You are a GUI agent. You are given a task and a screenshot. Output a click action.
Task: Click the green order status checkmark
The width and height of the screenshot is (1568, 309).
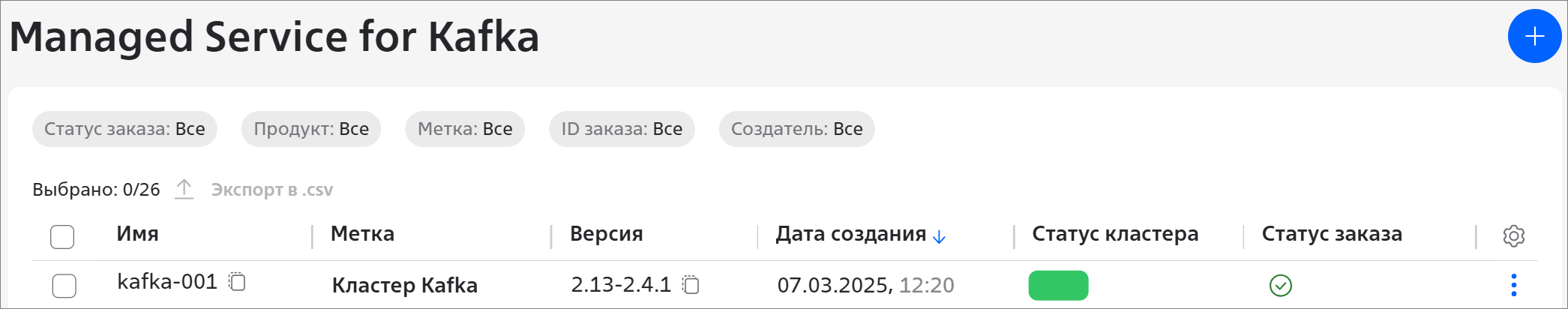coord(1280,285)
